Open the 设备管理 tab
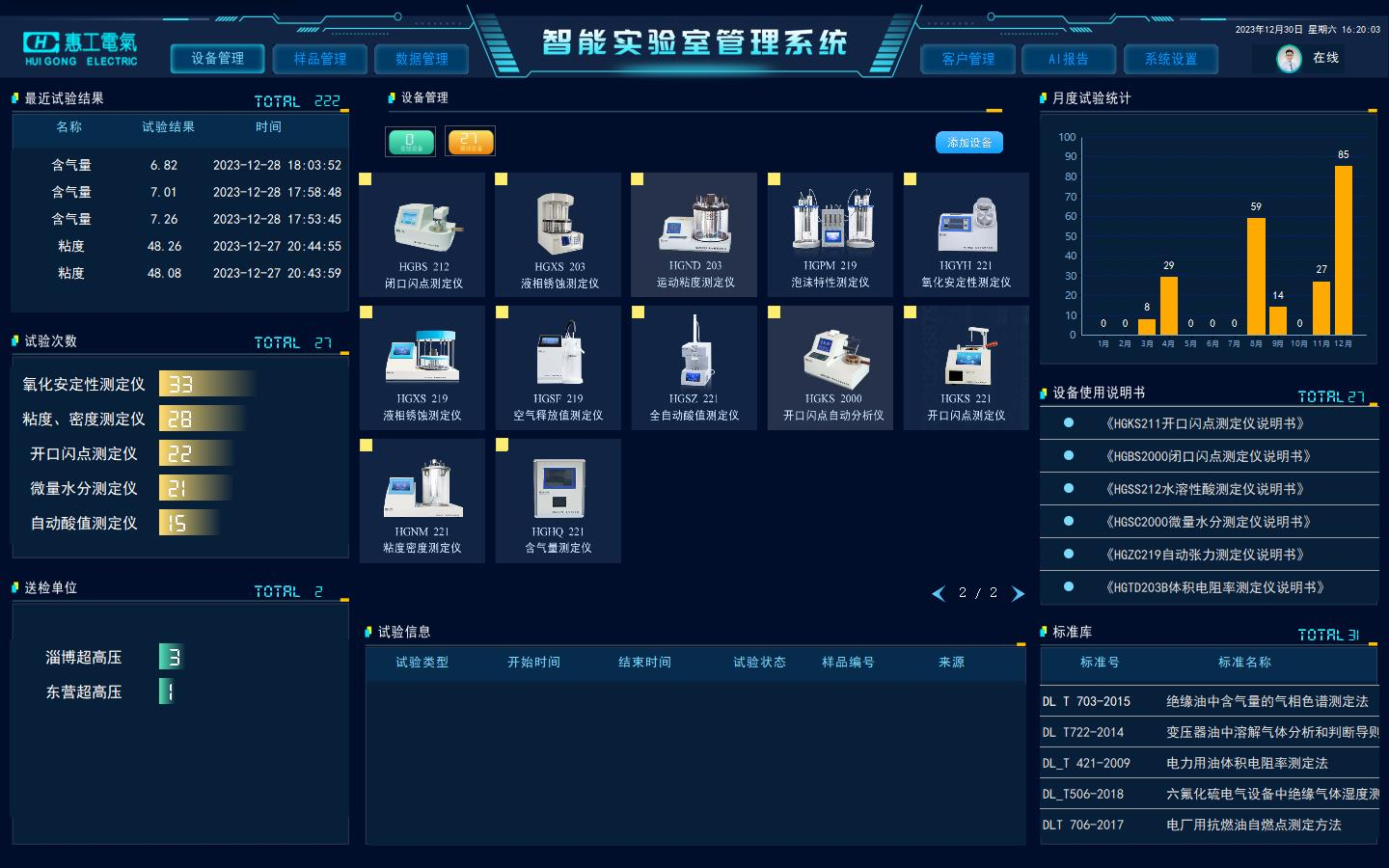The image size is (1389, 868). (218, 59)
